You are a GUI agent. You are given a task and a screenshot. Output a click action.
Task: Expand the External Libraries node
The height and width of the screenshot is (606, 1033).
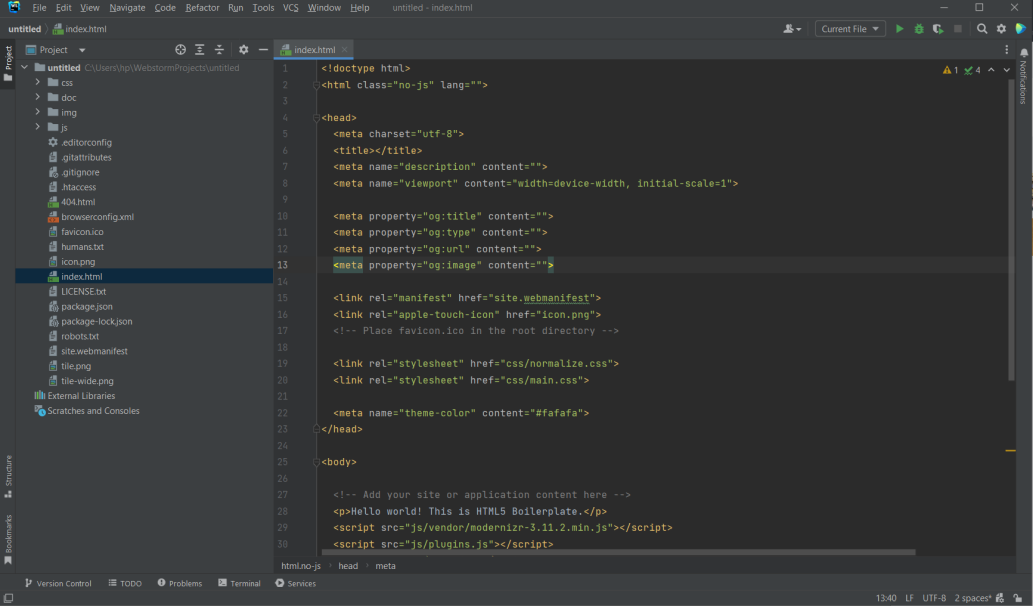(25, 396)
